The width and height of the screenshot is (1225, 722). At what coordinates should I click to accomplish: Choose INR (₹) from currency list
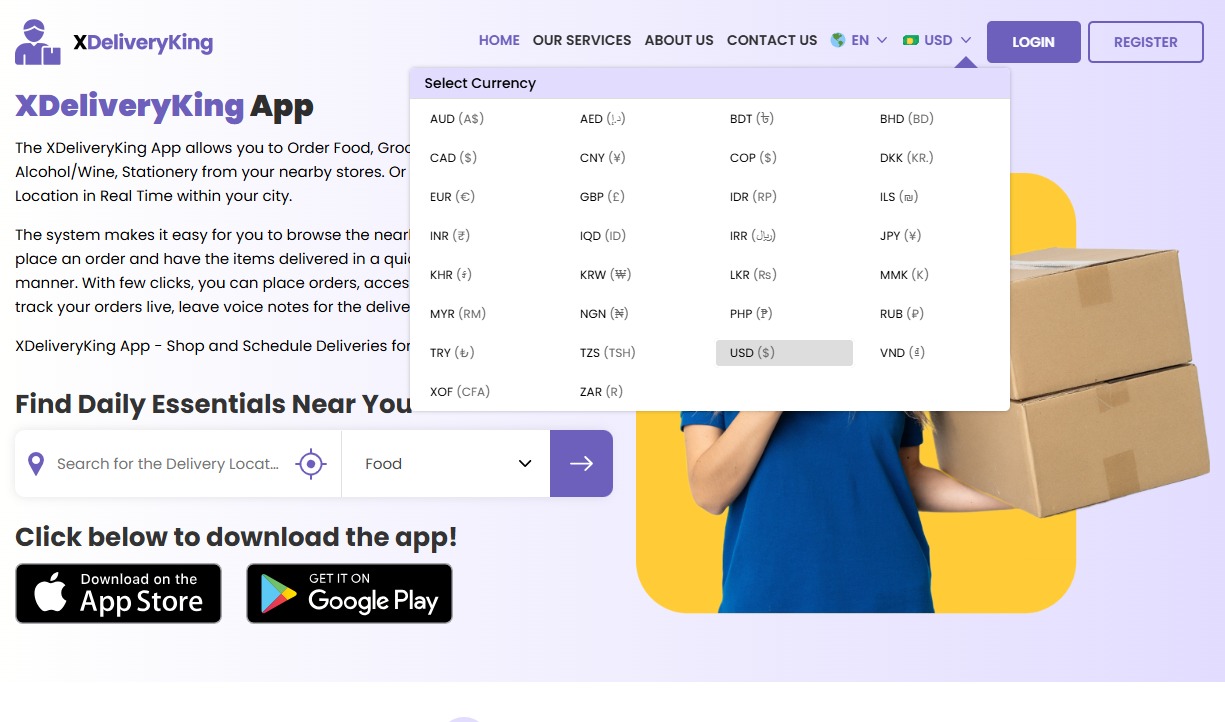pyautogui.click(x=449, y=236)
